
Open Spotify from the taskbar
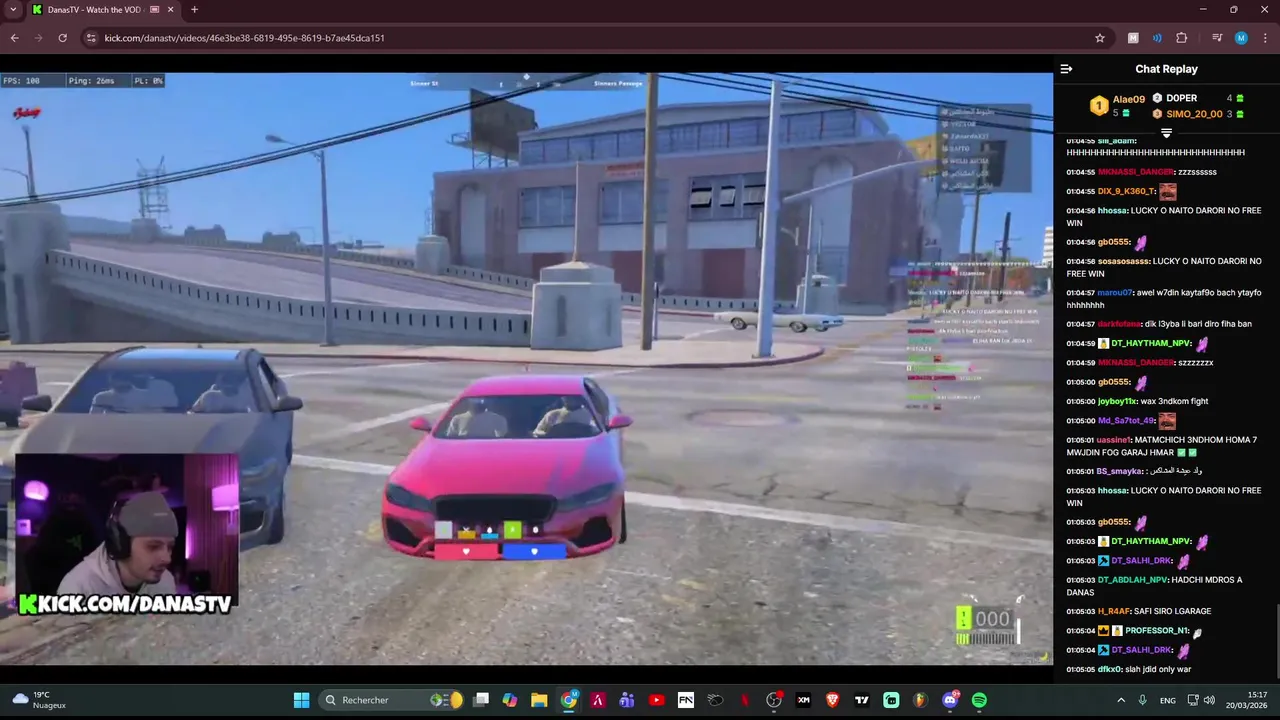(979, 700)
